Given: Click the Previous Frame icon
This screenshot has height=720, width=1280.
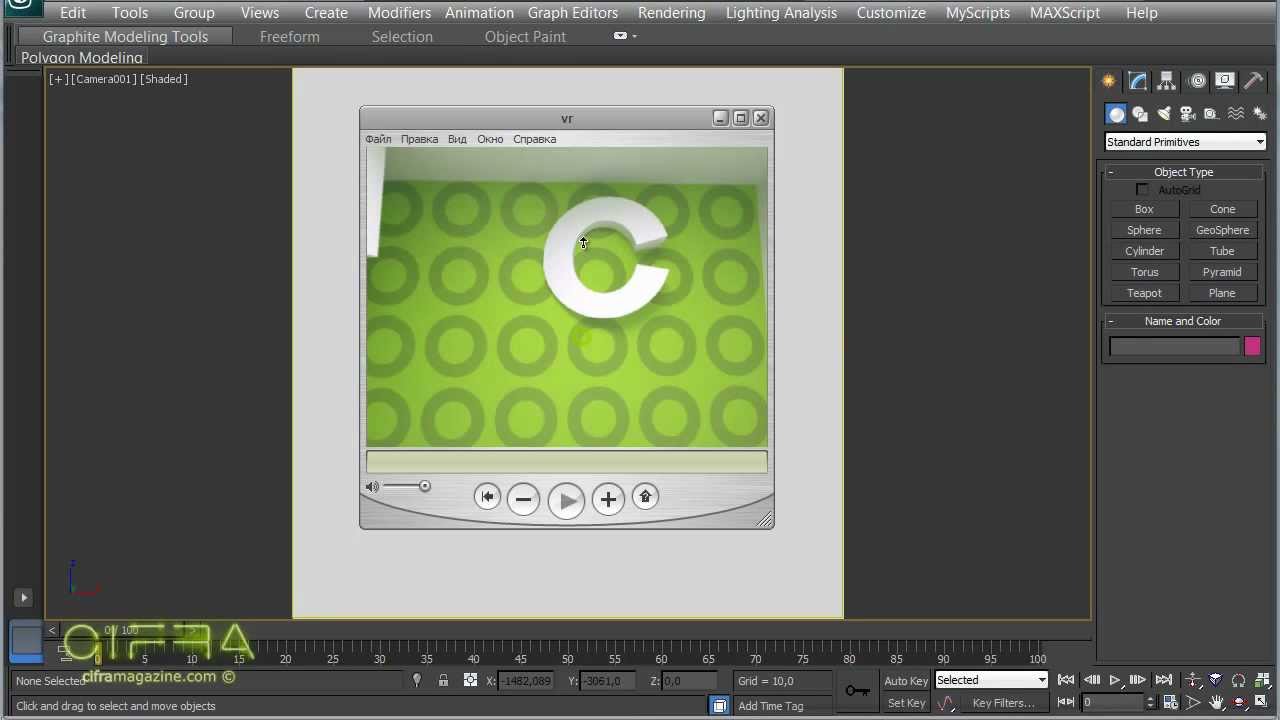Looking at the screenshot, I should [1091, 680].
